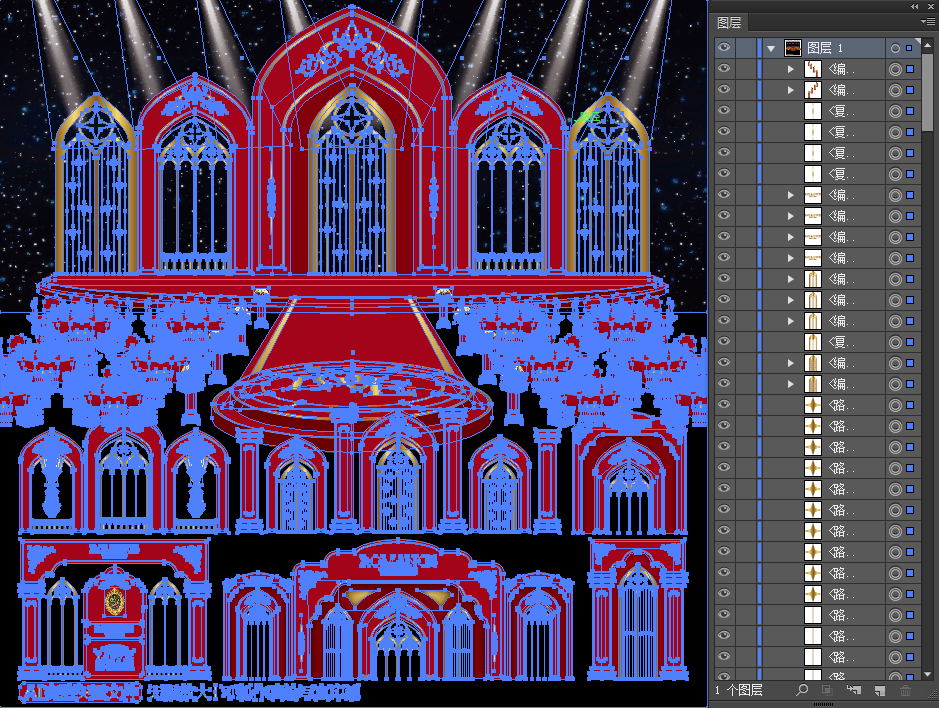Screen dimensions: 939x708
Task: Click the target circle of 图层 1
Action: [x=895, y=48]
